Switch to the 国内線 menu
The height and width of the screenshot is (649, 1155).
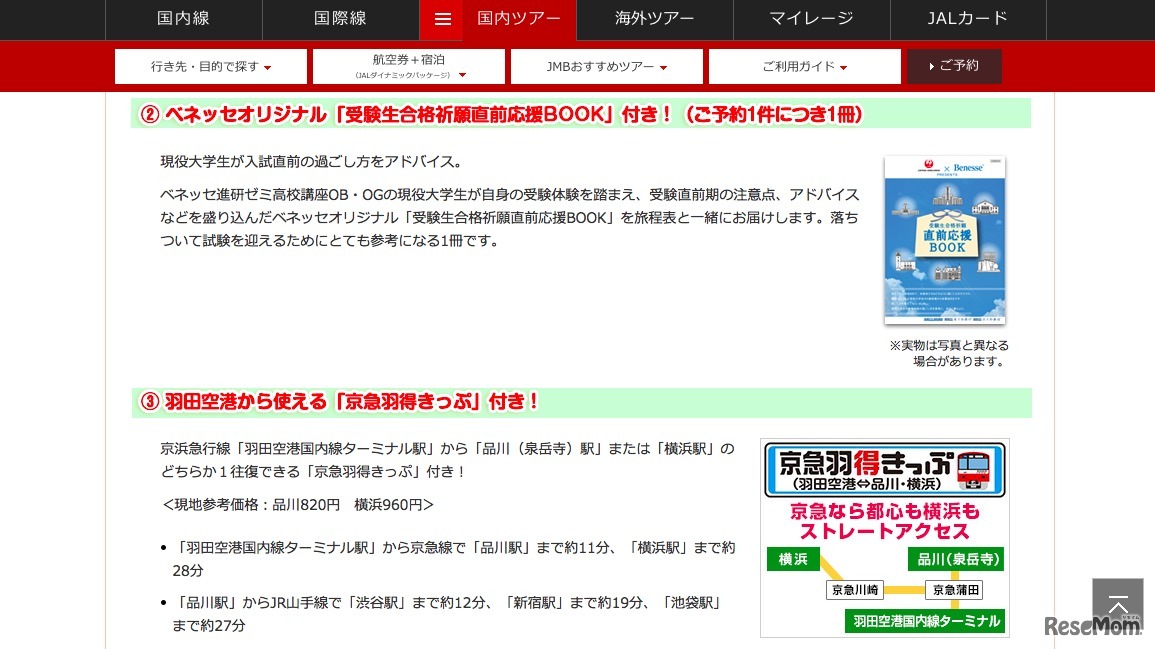tap(183, 18)
